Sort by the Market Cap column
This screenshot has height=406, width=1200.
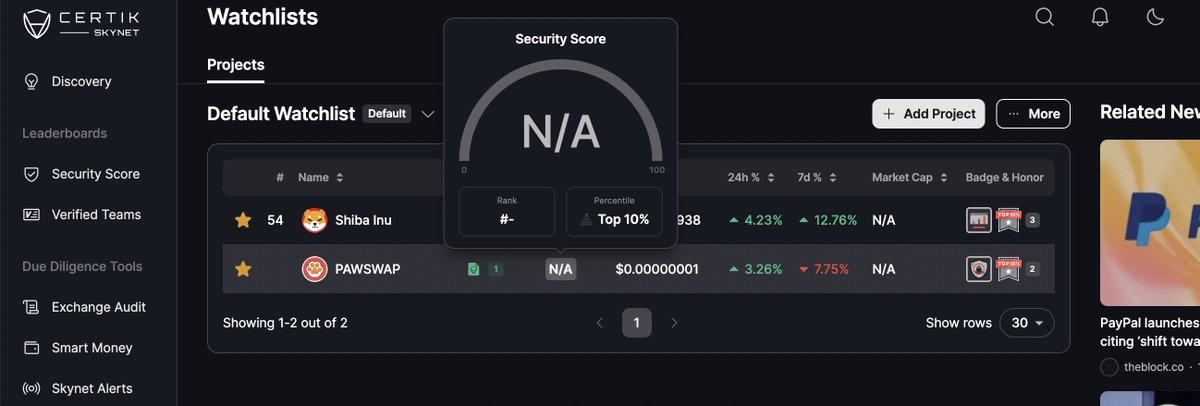pyautogui.click(x=909, y=177)
